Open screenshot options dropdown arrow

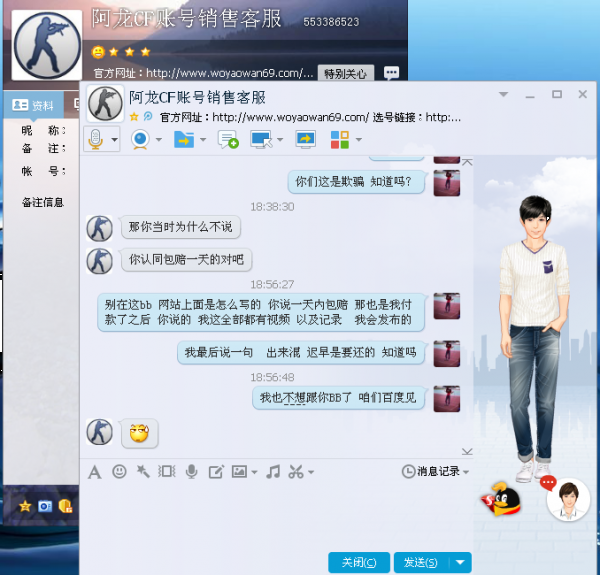click(311, 472)
